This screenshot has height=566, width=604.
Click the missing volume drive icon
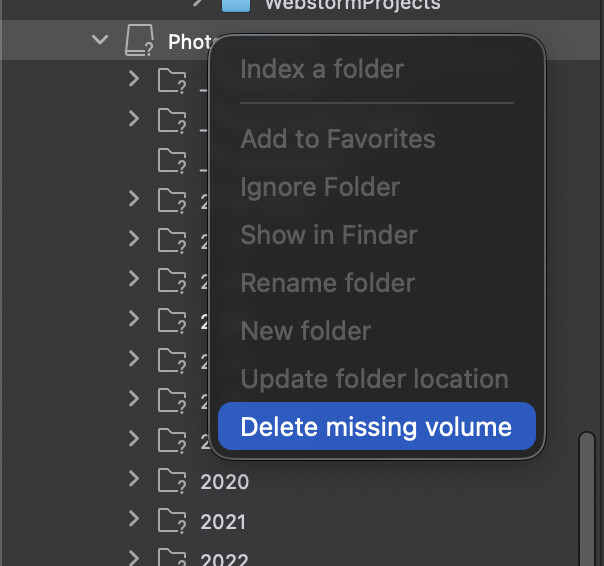pyautogui.click(x=139, y=40)
